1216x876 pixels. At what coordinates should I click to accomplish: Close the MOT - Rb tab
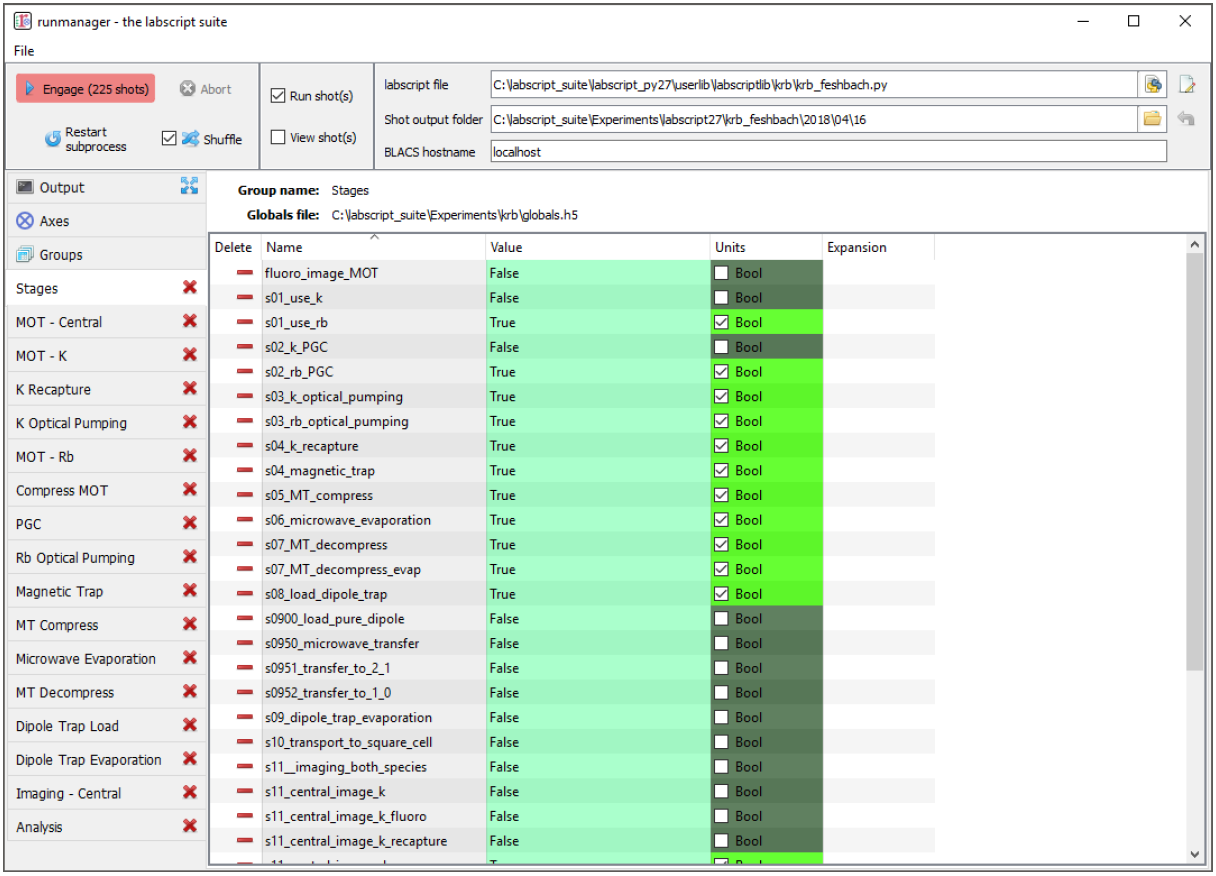[x=189, y=456]
